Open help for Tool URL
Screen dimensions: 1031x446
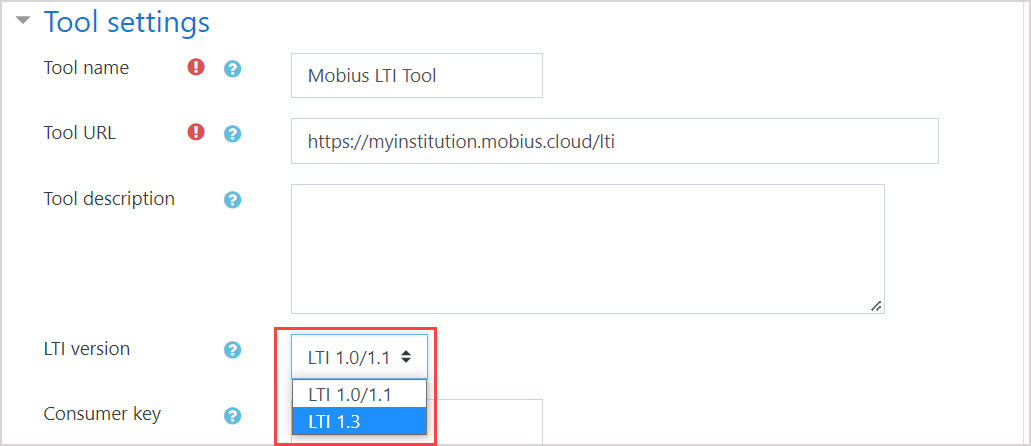pos(233,133)
